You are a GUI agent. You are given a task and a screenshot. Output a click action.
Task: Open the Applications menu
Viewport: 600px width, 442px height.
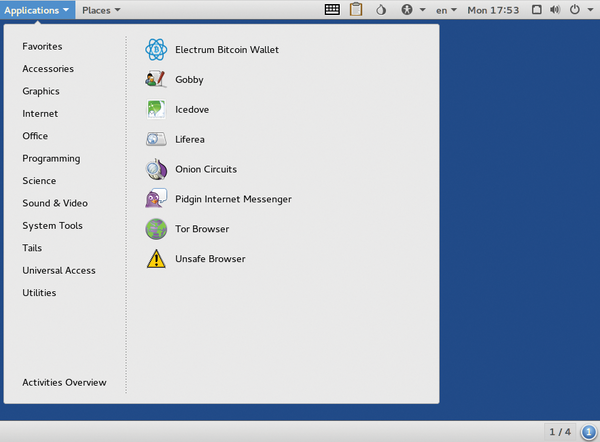37,10
